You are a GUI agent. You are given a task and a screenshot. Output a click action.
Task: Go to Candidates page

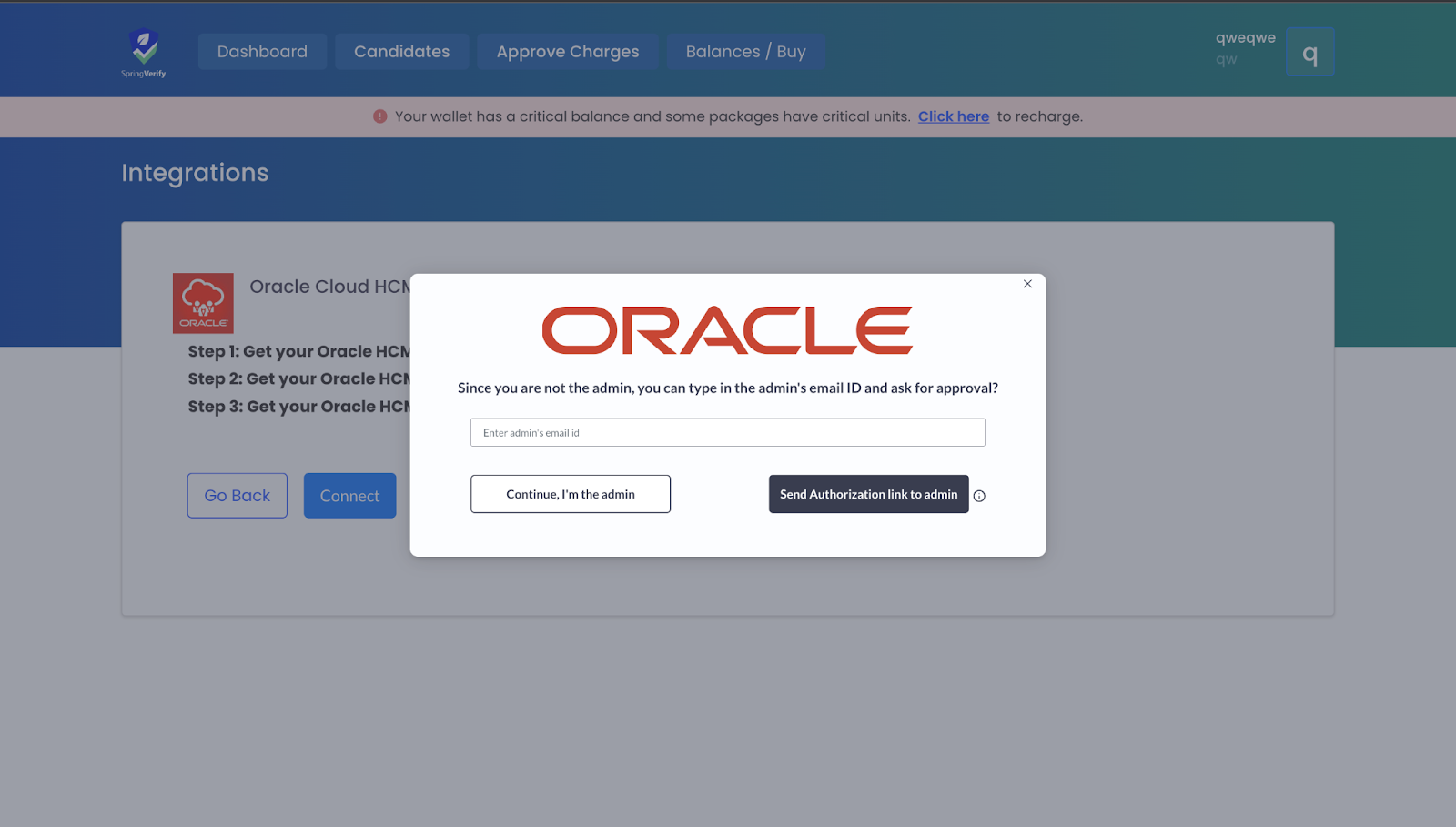coord(401,52)
